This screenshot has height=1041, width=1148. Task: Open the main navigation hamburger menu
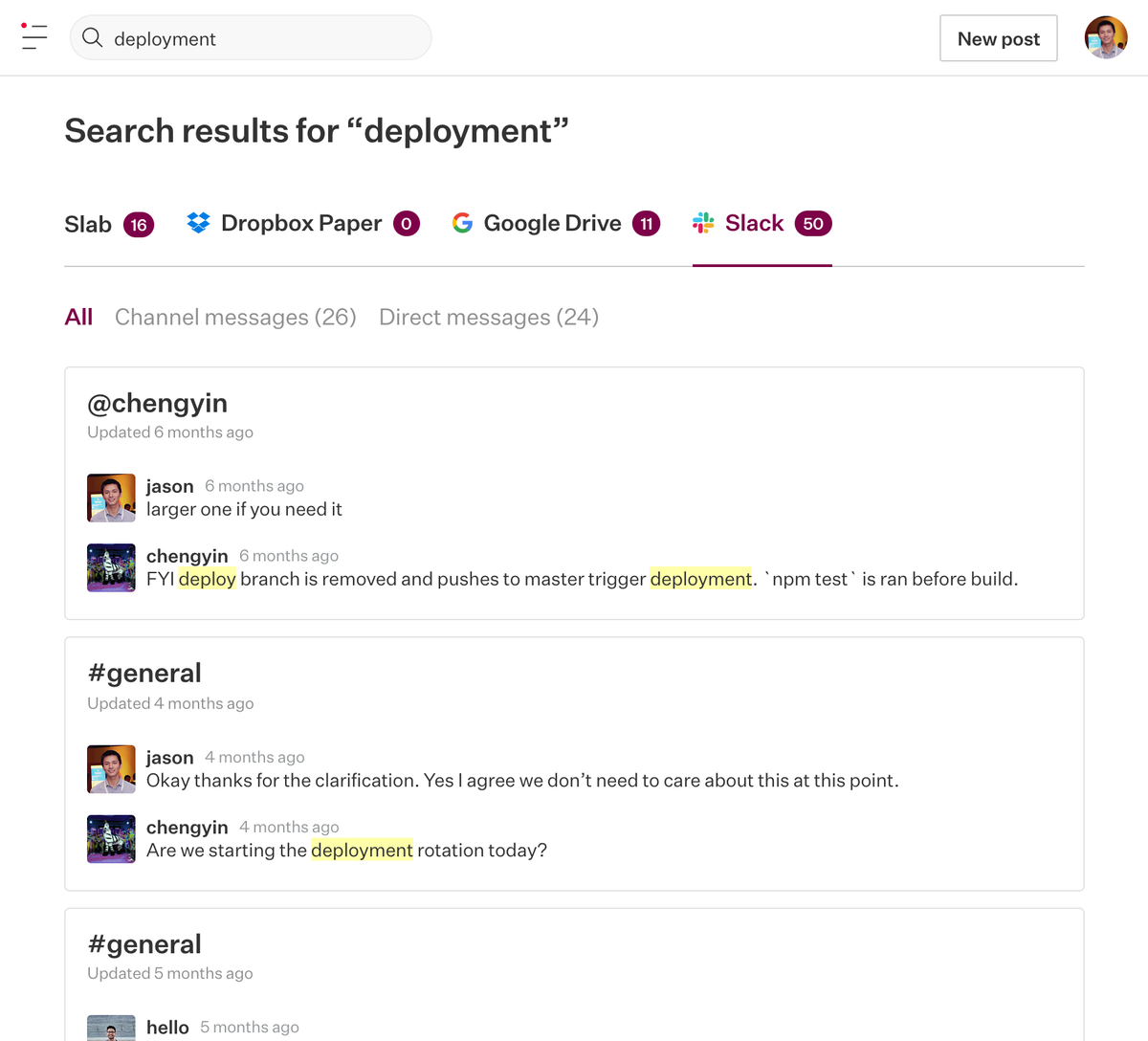click(x=34, y=37)
